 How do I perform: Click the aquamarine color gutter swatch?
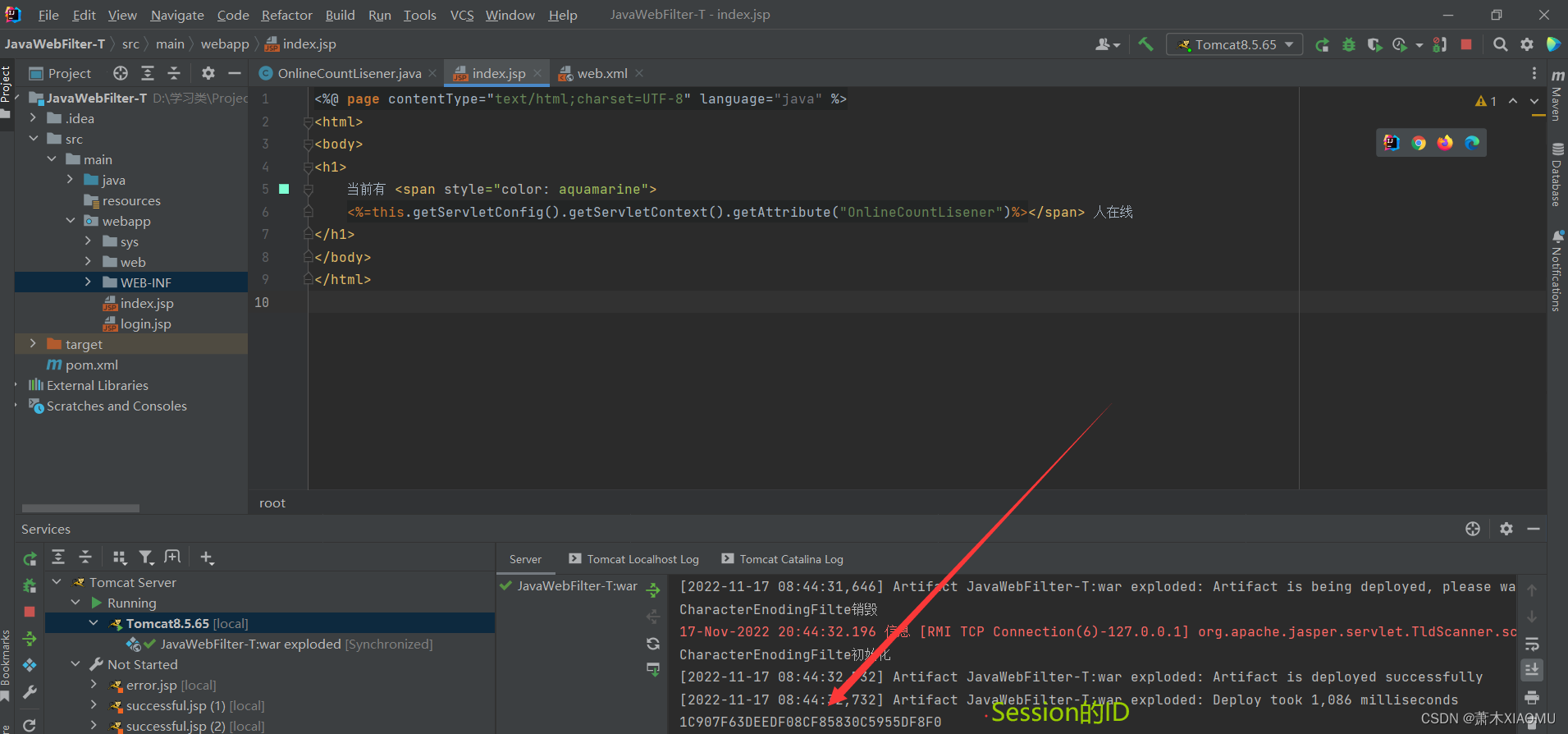tap(284, 189)
